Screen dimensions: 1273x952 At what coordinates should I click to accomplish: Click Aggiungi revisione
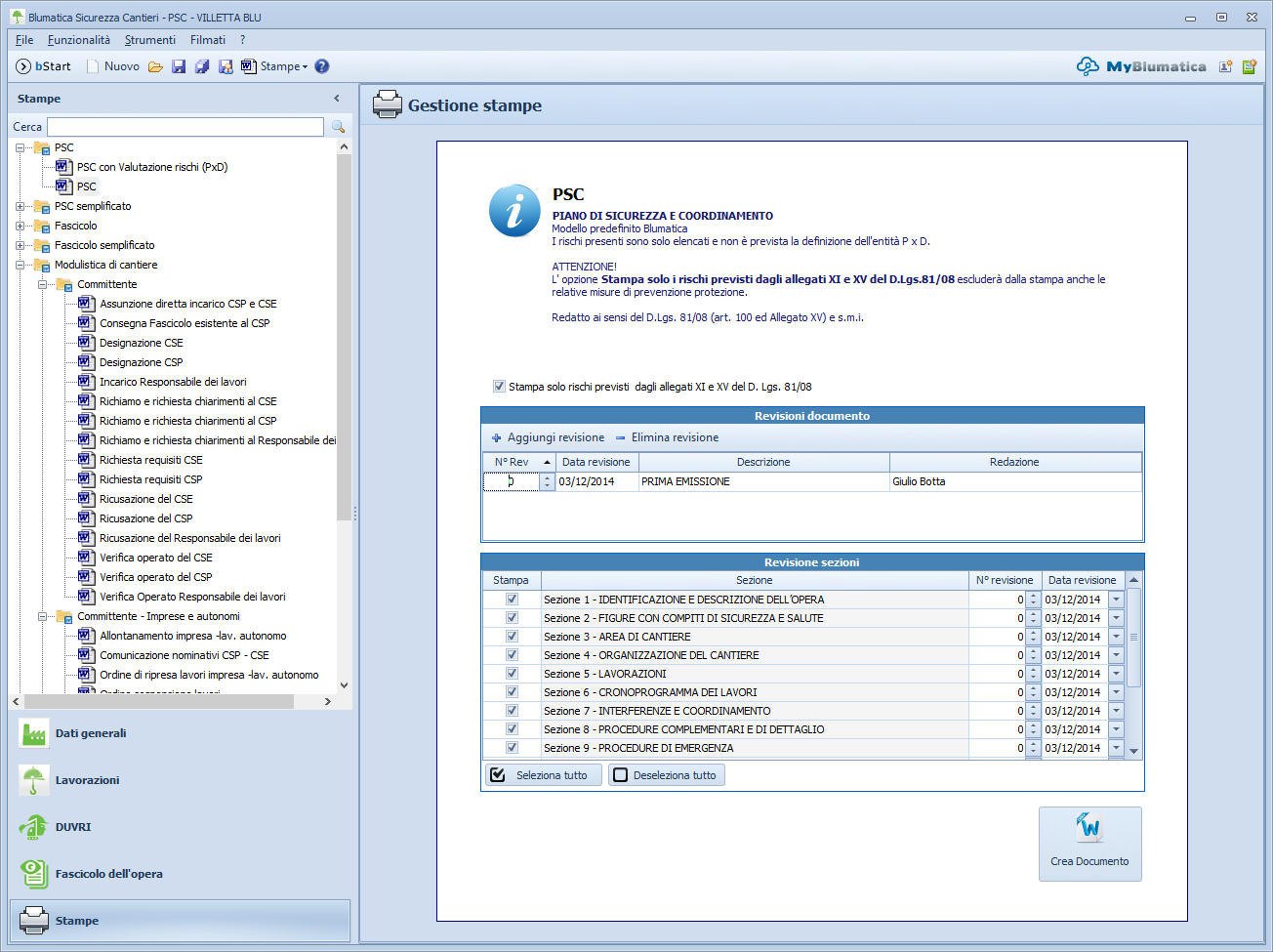point(548,437)
